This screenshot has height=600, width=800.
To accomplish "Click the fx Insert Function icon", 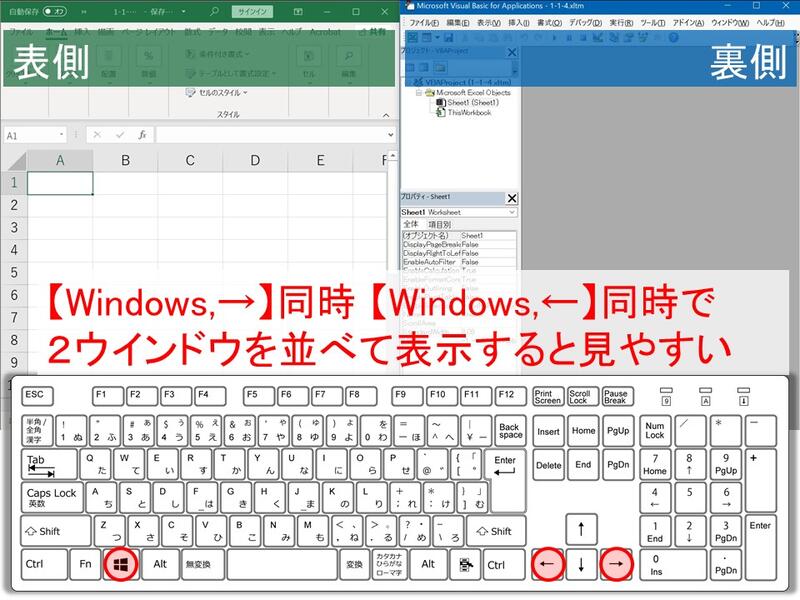I will click(142, 135).
